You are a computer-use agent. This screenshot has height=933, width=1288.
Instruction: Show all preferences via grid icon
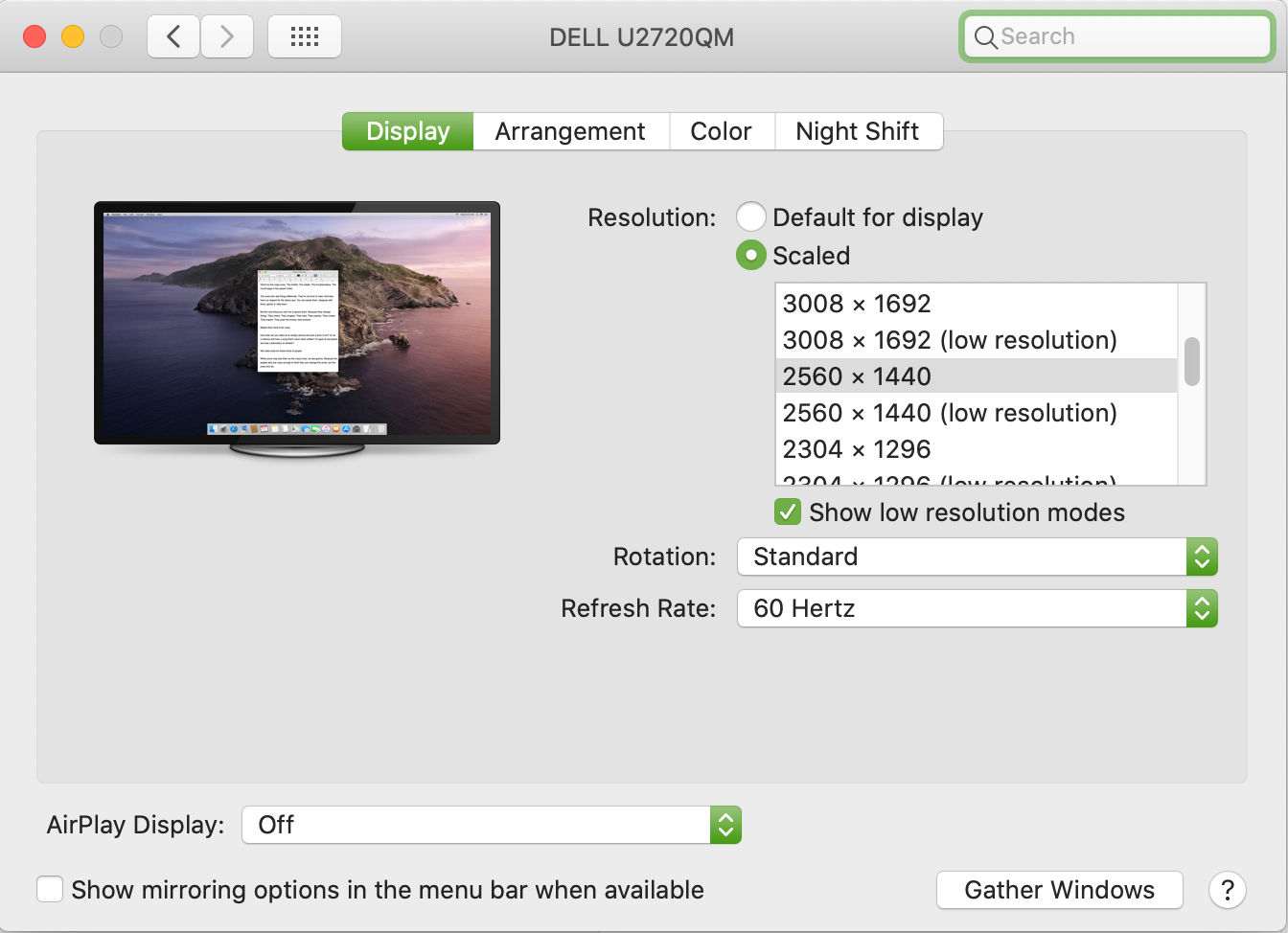point(305,37)
